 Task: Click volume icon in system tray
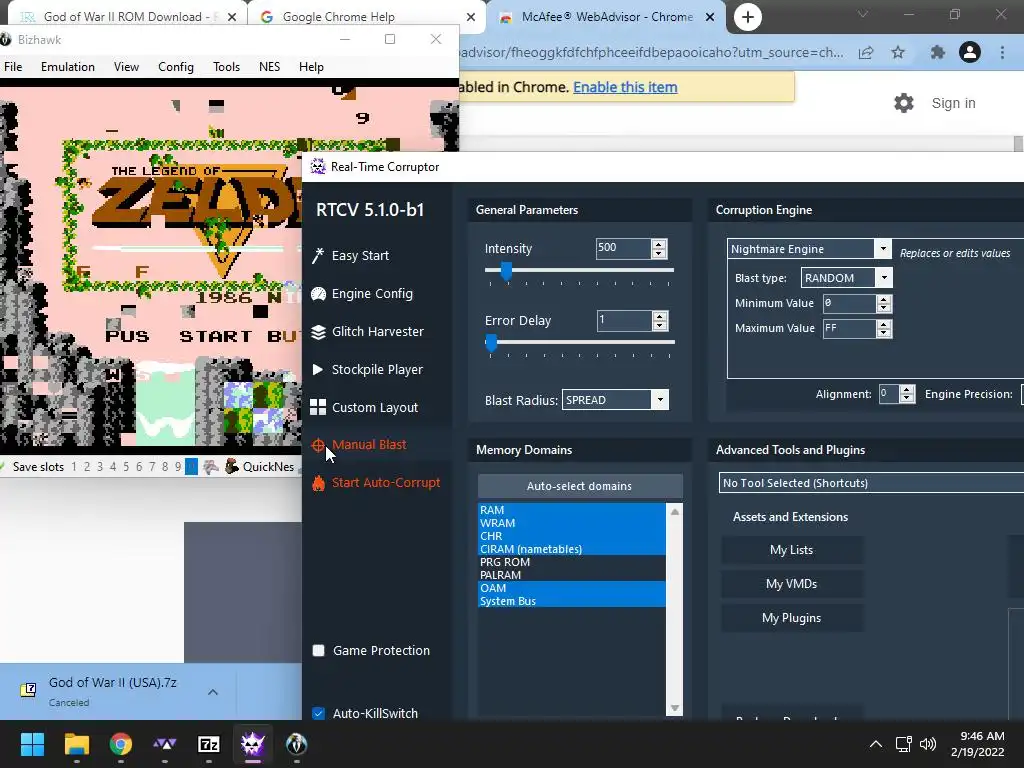click(x=927, y=744)
